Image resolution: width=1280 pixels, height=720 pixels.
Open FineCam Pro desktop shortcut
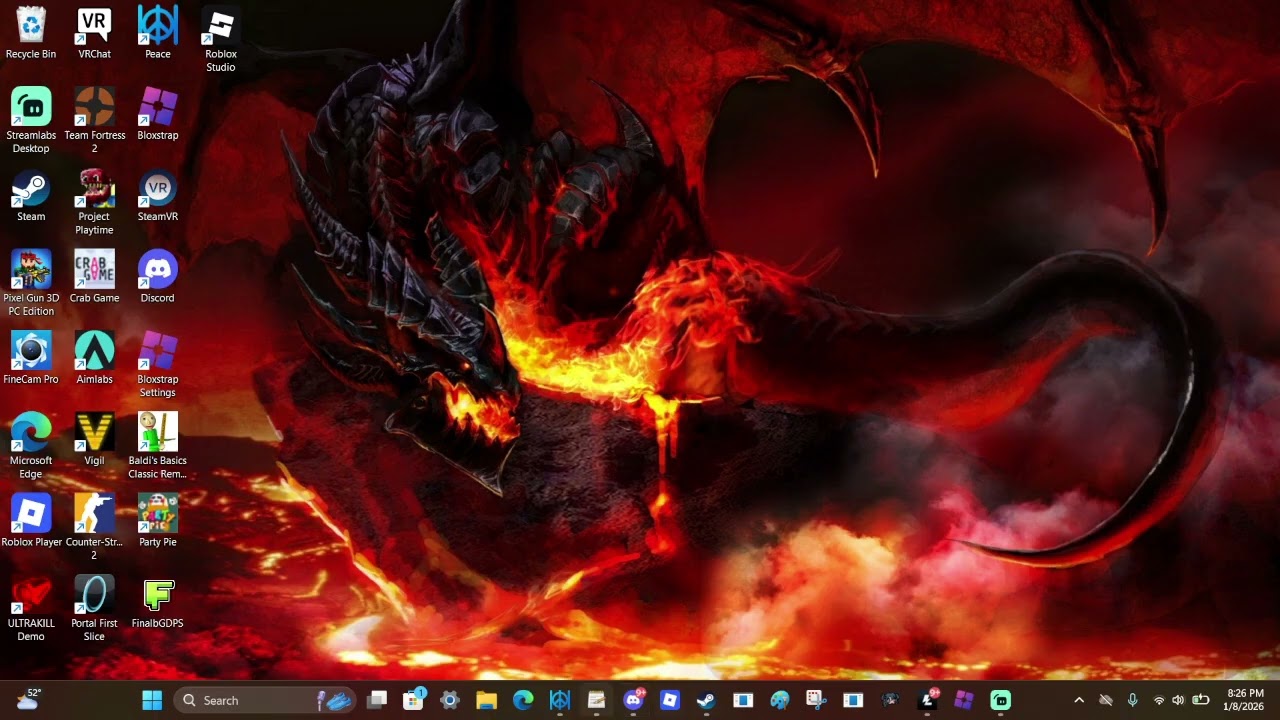click(x=31, y=358)
